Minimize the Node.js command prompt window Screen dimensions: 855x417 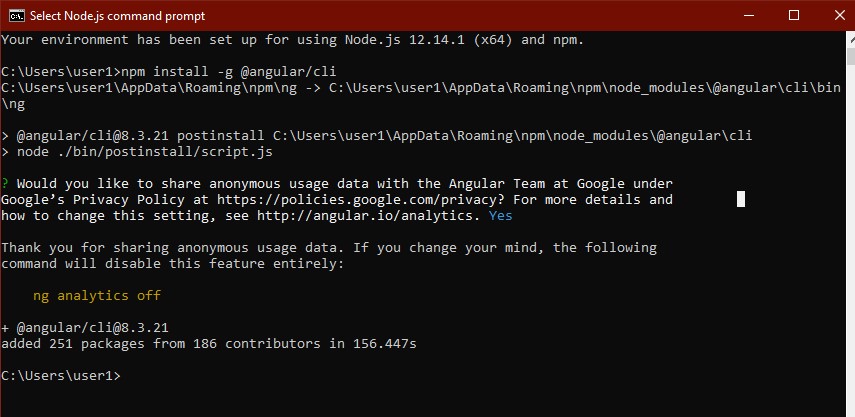point(750,15)
